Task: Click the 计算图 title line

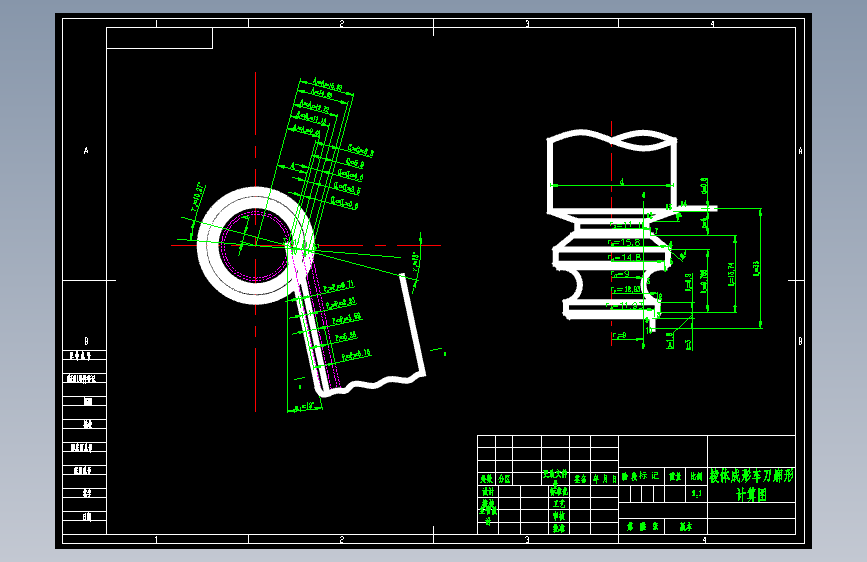Action: [x=751, y=495]
